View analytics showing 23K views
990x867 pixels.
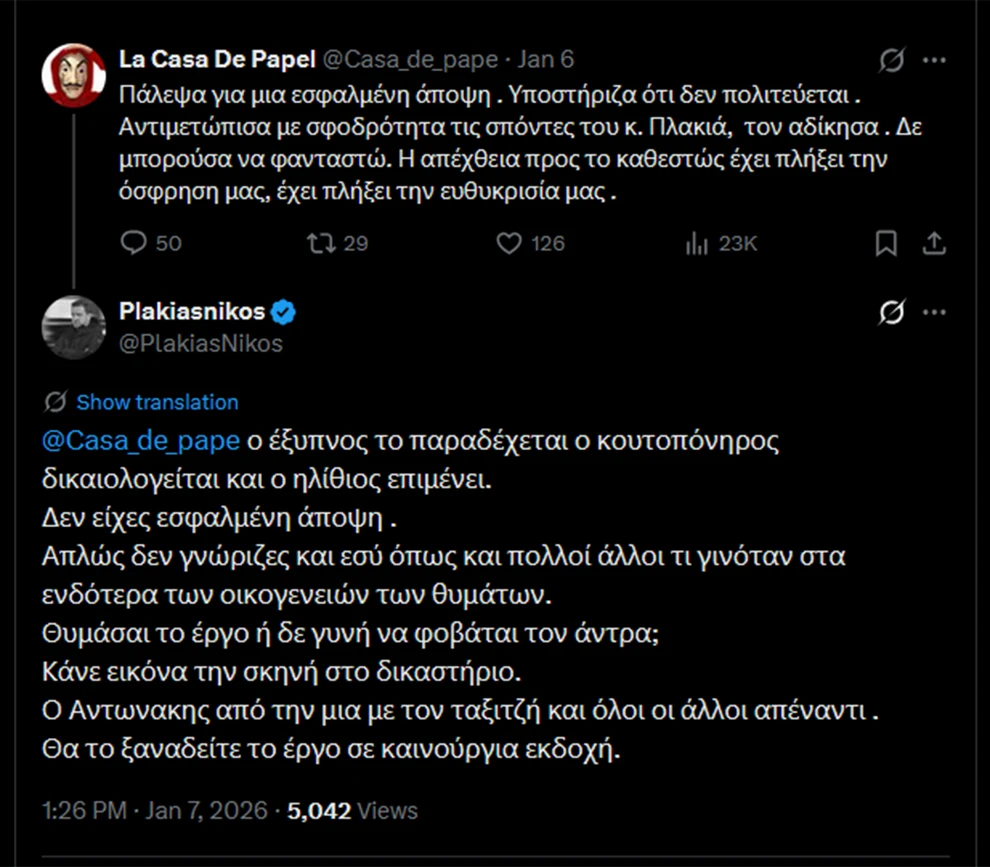pos(696,243)
